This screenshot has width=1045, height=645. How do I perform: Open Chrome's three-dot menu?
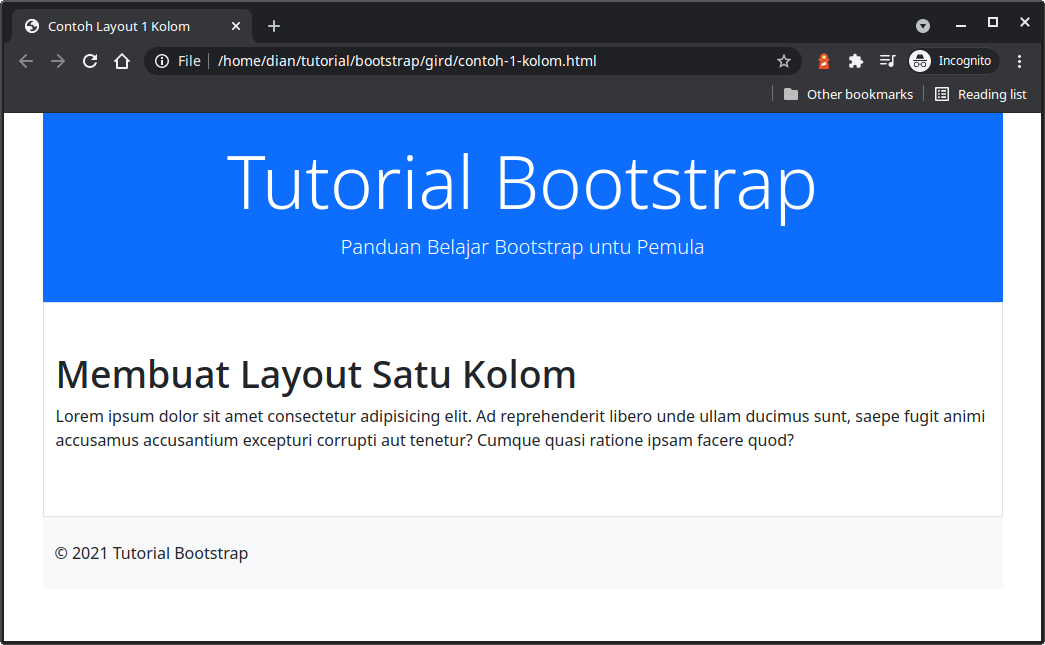pos(1019,61)
